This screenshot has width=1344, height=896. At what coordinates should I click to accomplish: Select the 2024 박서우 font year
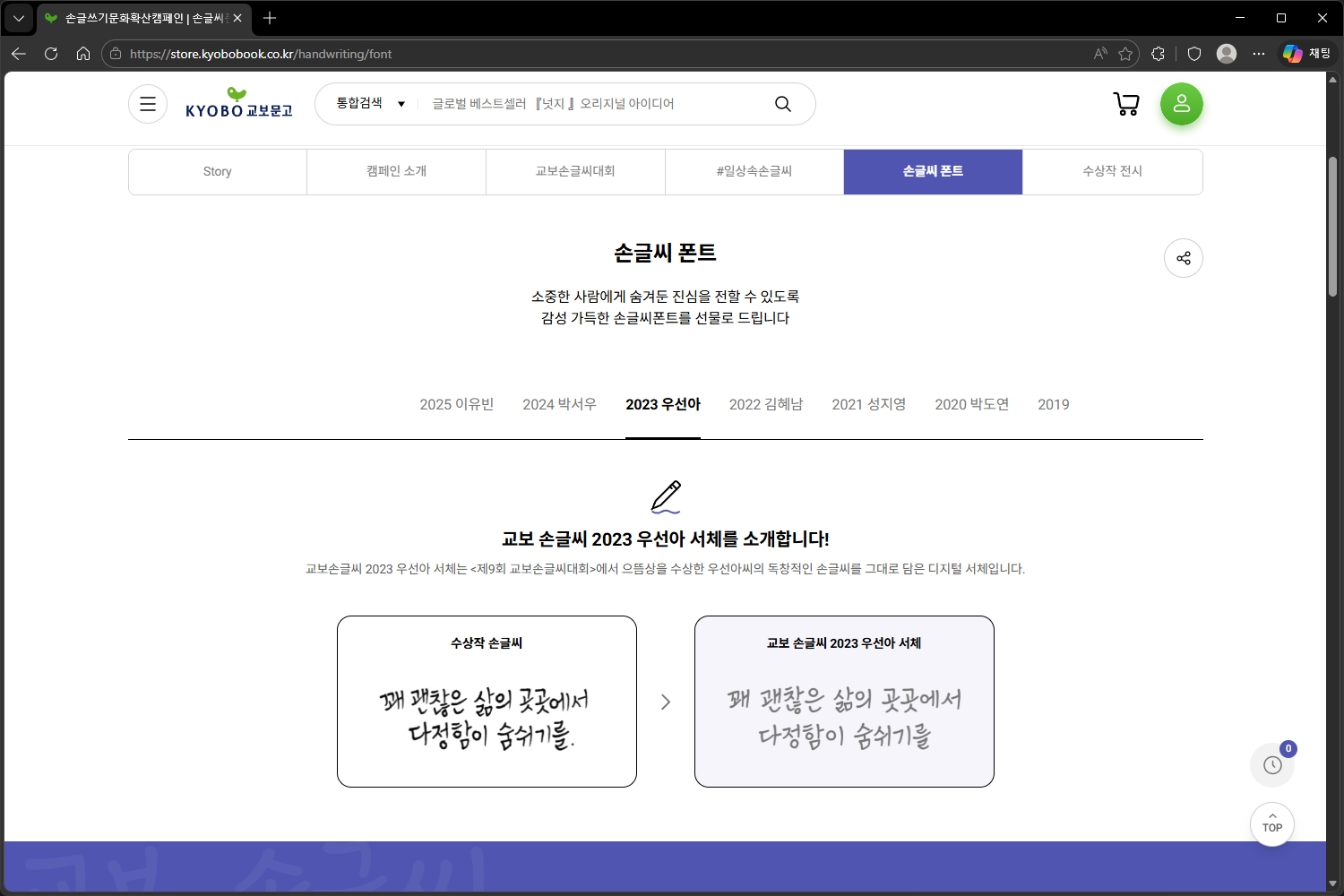(x=560, y=404)
